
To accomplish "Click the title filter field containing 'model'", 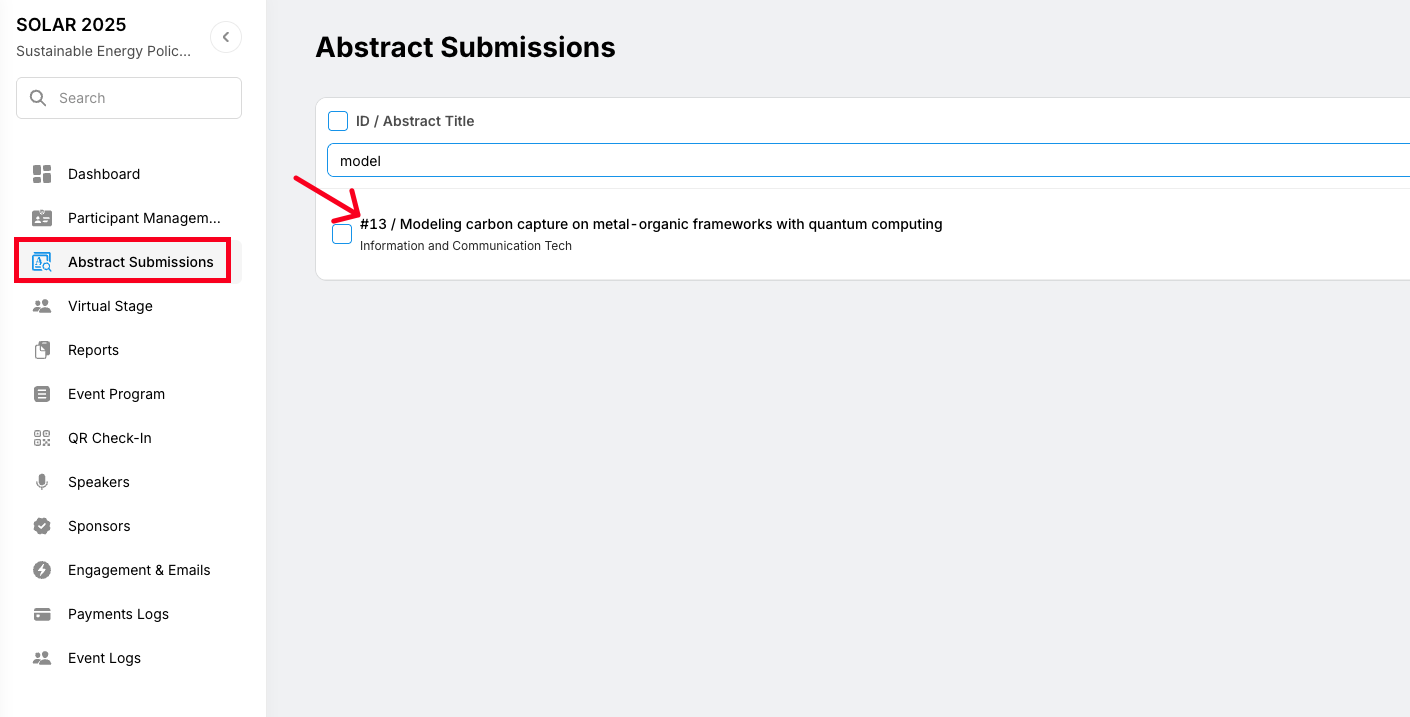I will pos(860,160).
